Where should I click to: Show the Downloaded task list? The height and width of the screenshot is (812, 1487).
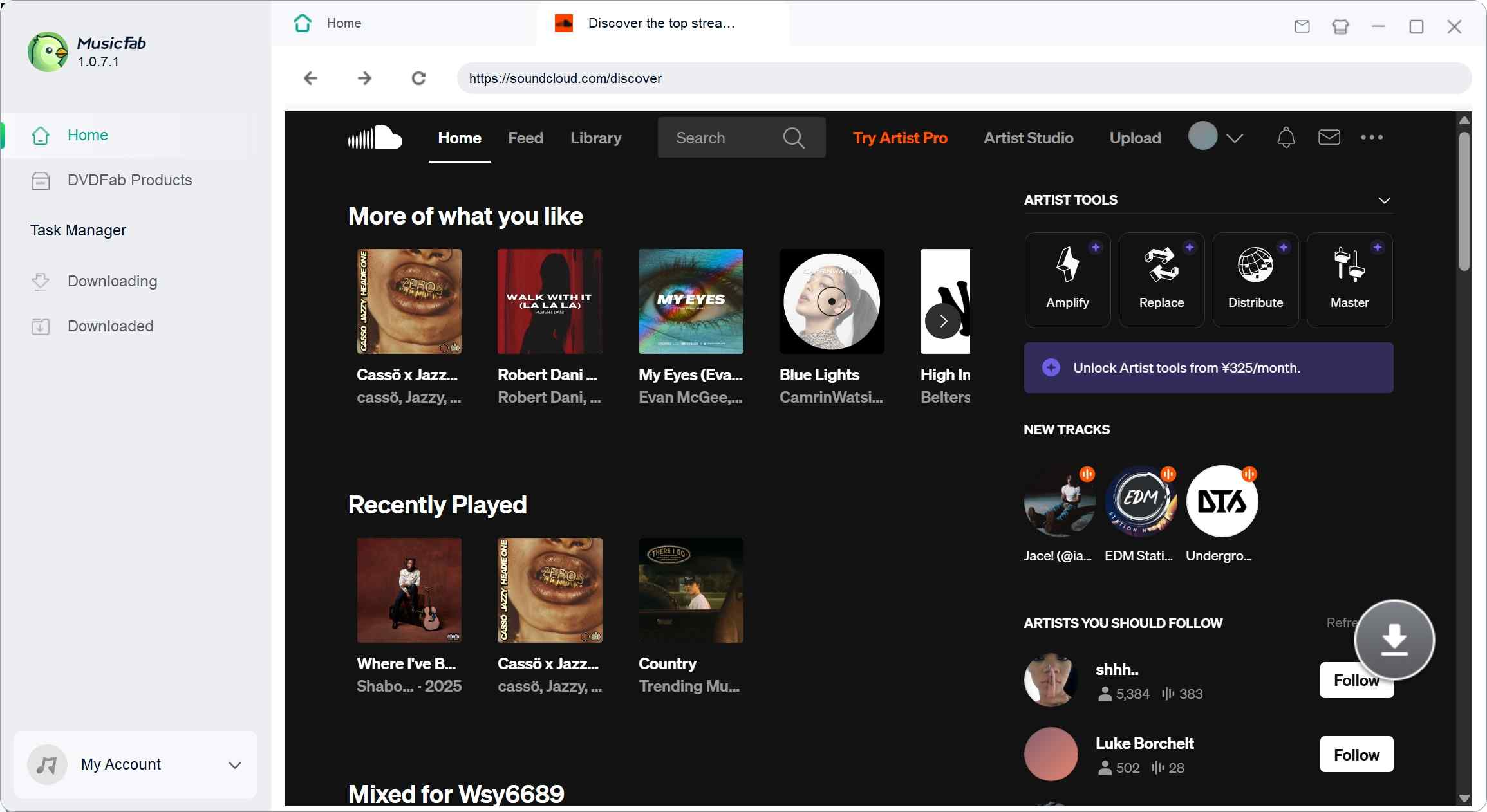[x=135, y=326]
